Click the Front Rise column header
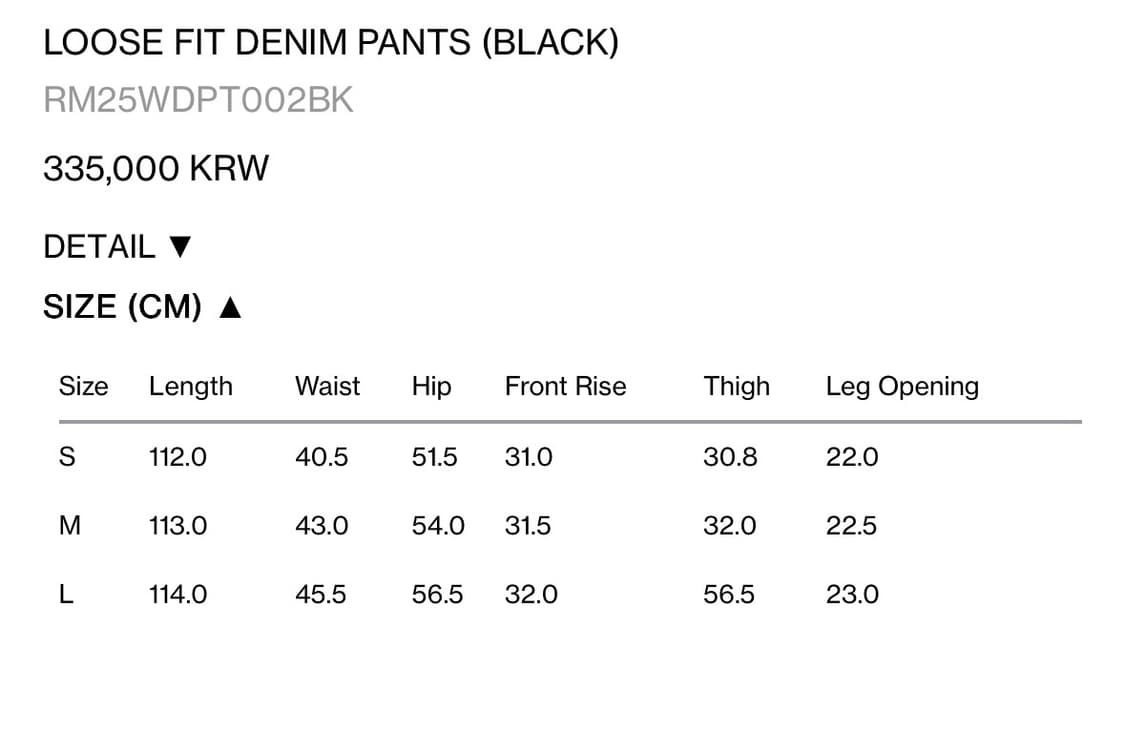Image resolution: width=1125 pixels, height=734 pixels. click(565, 386)
